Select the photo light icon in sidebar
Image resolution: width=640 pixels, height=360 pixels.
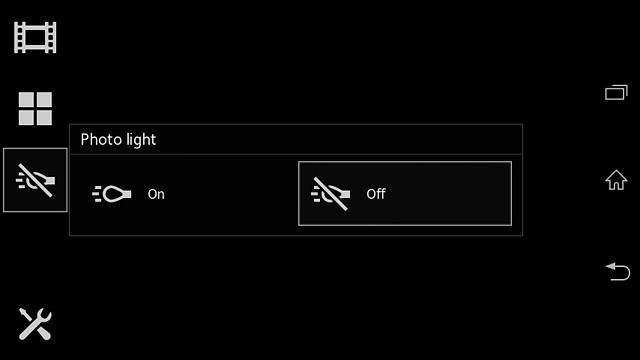(35, 180)
